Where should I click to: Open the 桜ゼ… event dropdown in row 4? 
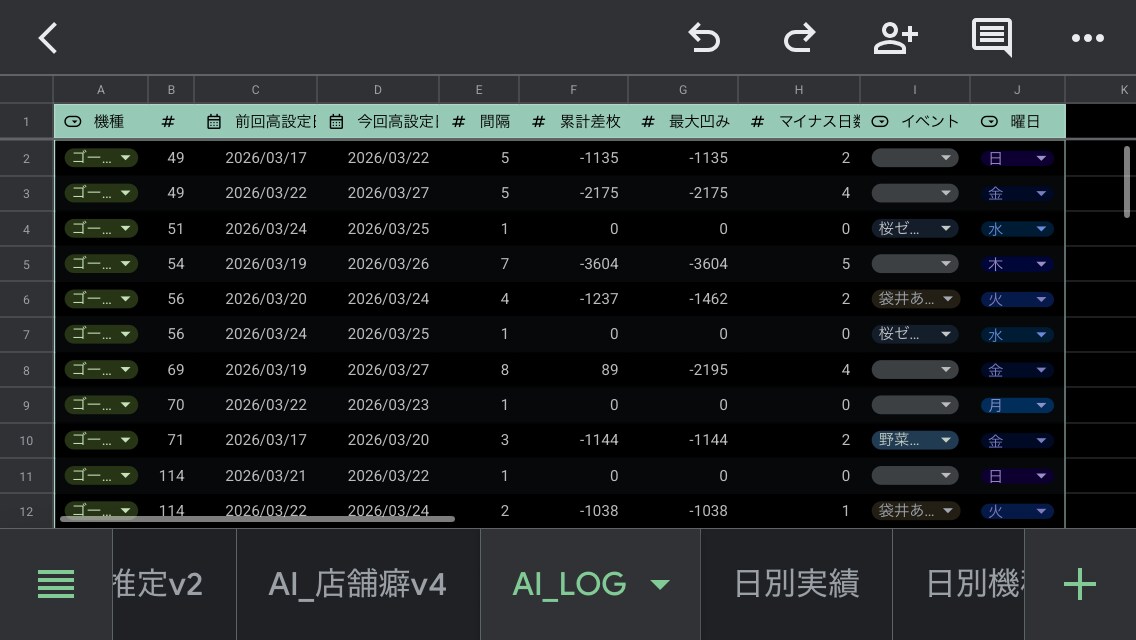tap(915, 229)
